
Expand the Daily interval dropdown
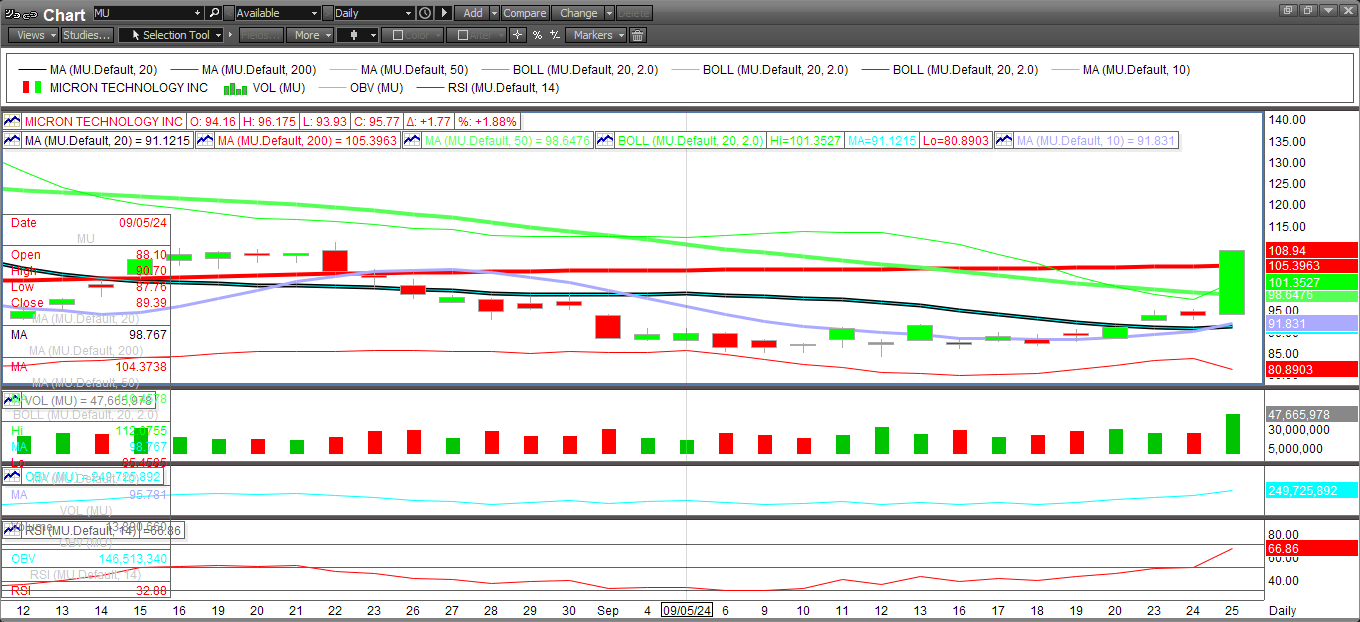tap(407, 13)
